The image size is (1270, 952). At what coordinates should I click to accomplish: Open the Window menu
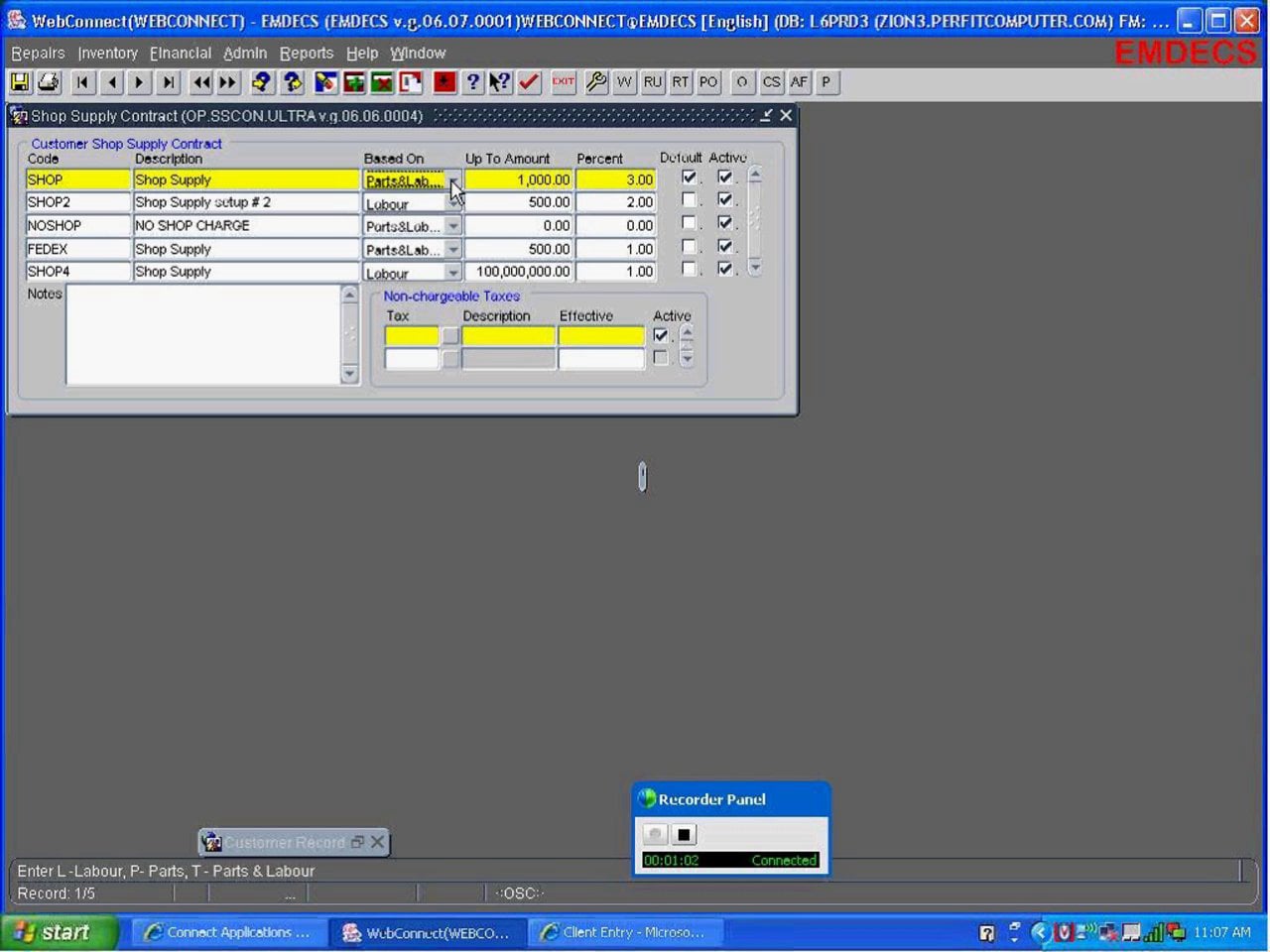point(418,53)
